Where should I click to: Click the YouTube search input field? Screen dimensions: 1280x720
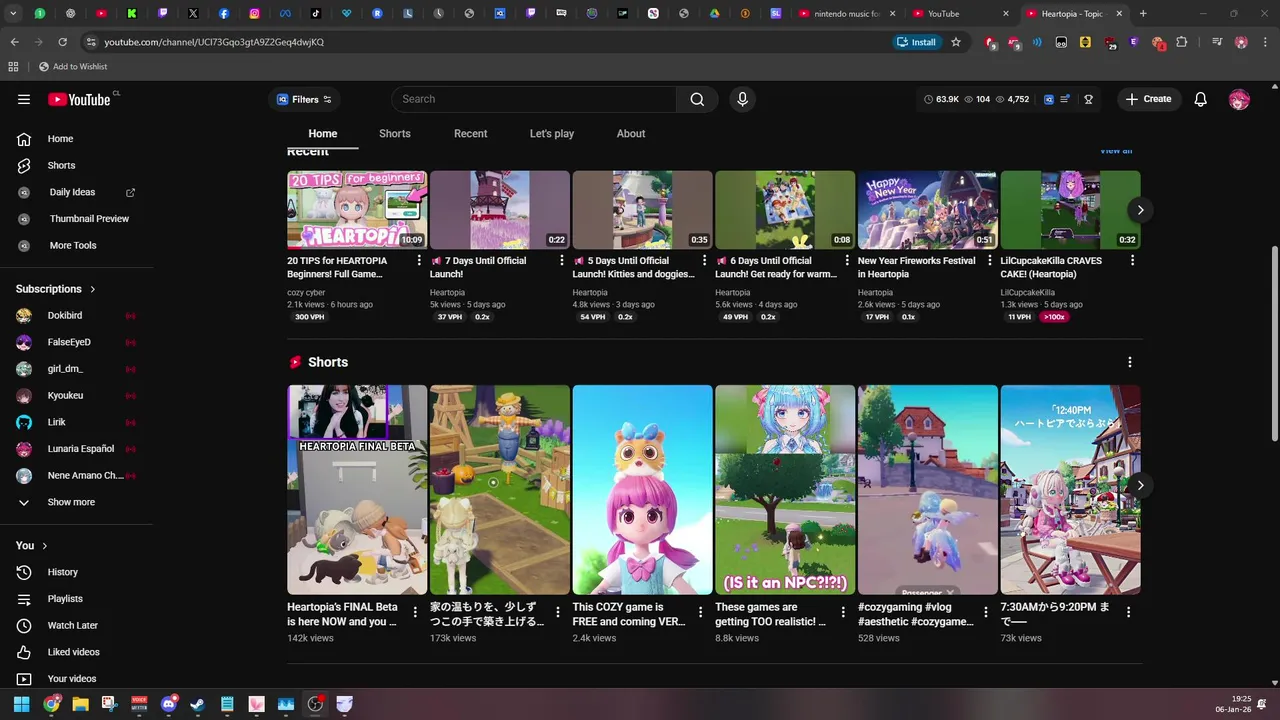pyautogui.click(x=534, y=99)
